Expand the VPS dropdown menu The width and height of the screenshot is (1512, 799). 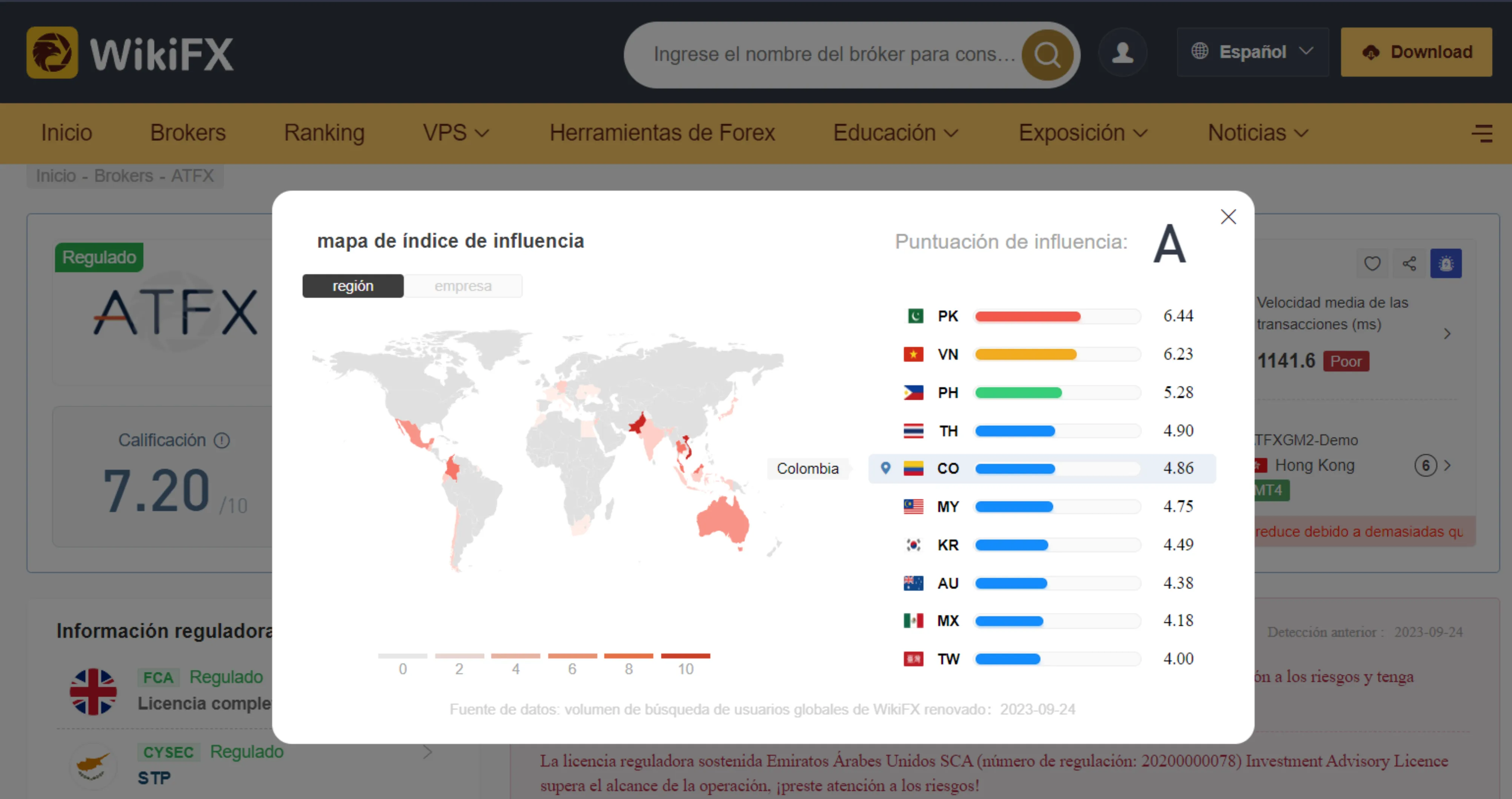click(455, 133)
